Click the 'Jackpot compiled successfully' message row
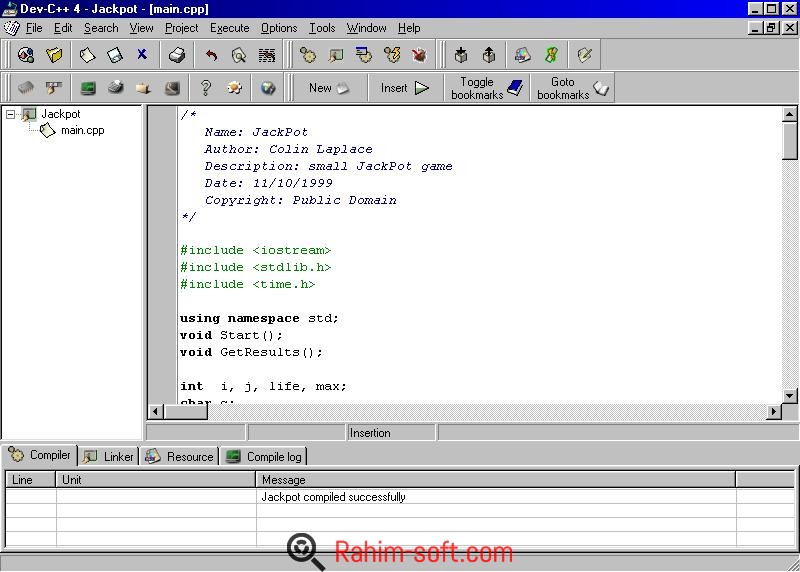Viewport: 800px width, 572px height. (x=400, y=497)
